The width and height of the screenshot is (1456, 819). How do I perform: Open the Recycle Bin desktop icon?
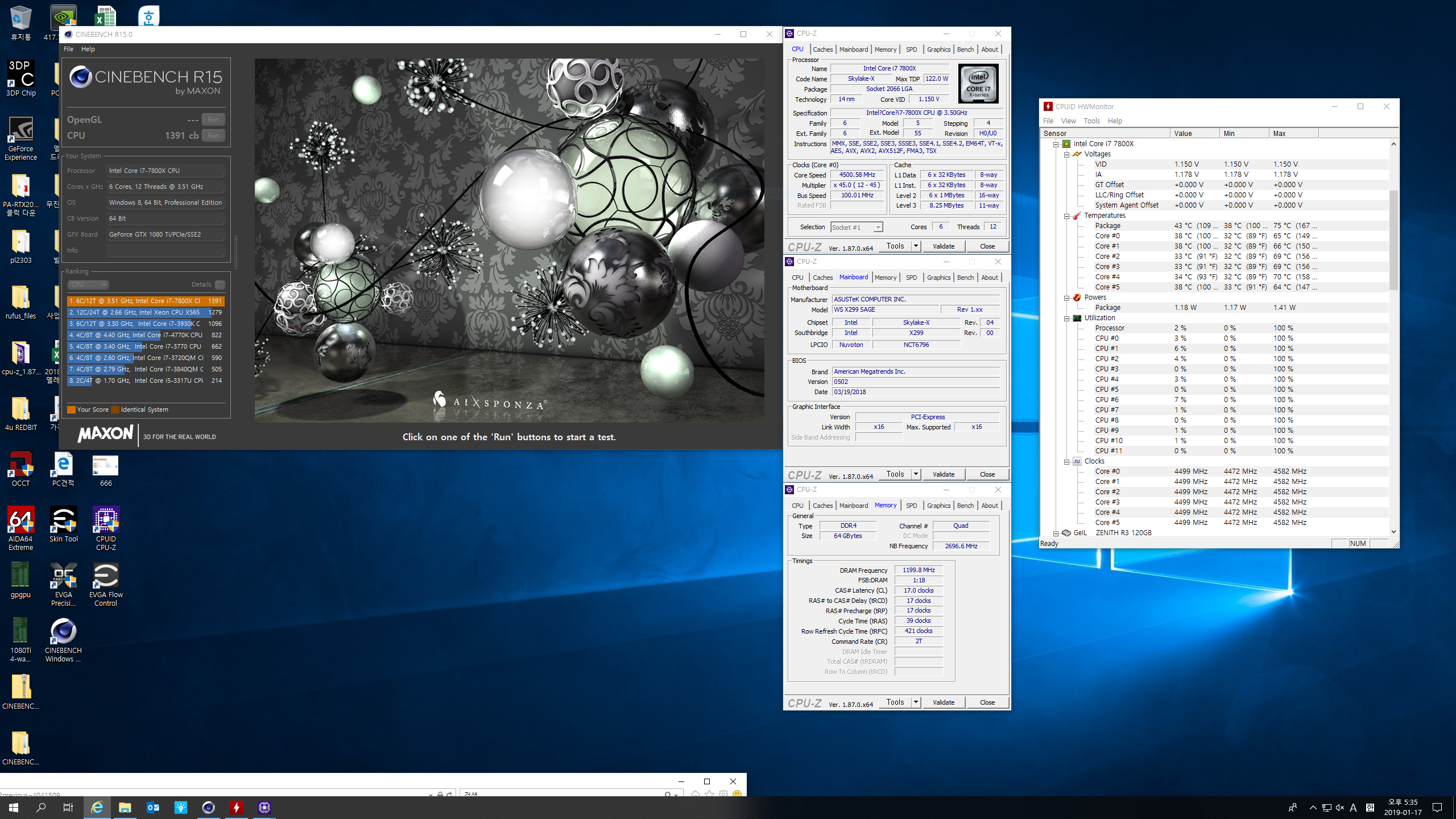20,23
